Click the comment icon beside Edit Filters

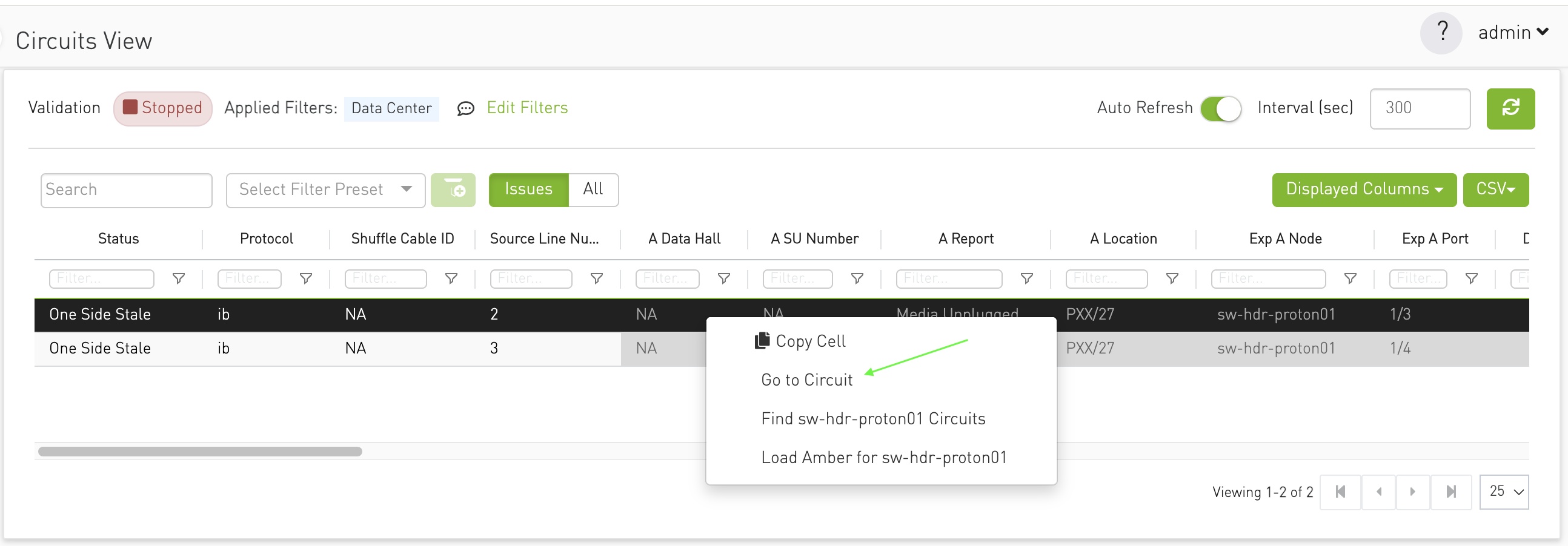coord(466,108)
